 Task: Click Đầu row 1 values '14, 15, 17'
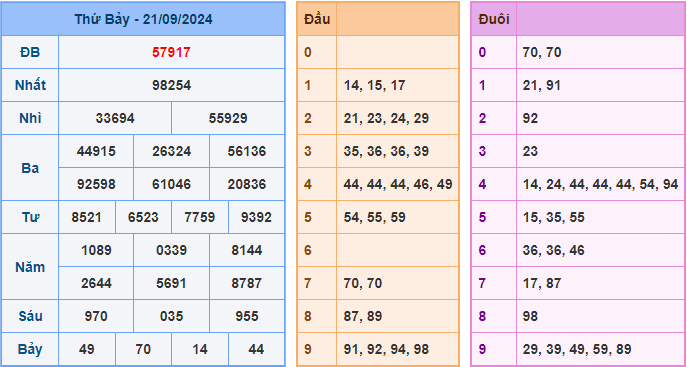coord(375,85)
